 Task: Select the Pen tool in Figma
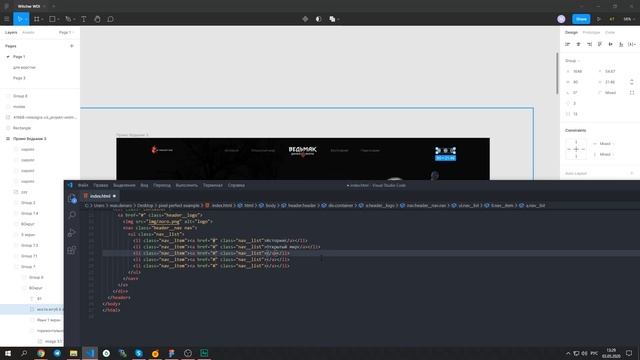pyautogui.click(x=68, y=19)
